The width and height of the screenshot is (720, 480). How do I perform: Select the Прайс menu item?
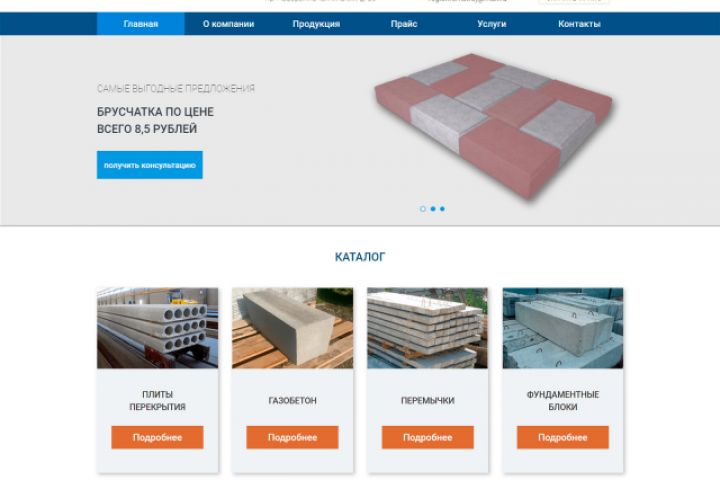click(404, 24)
